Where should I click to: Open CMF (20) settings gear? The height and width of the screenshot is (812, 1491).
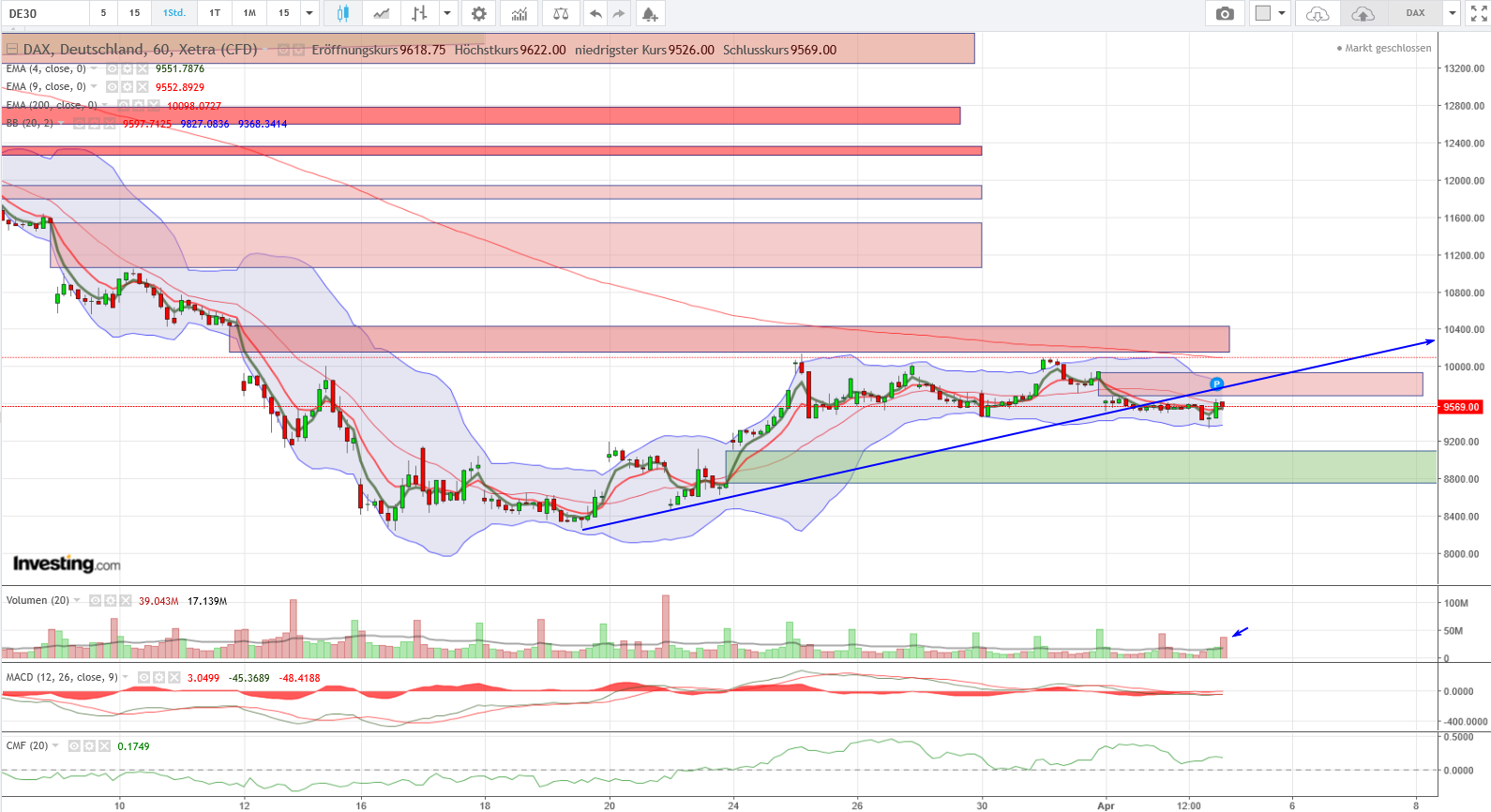89,745
